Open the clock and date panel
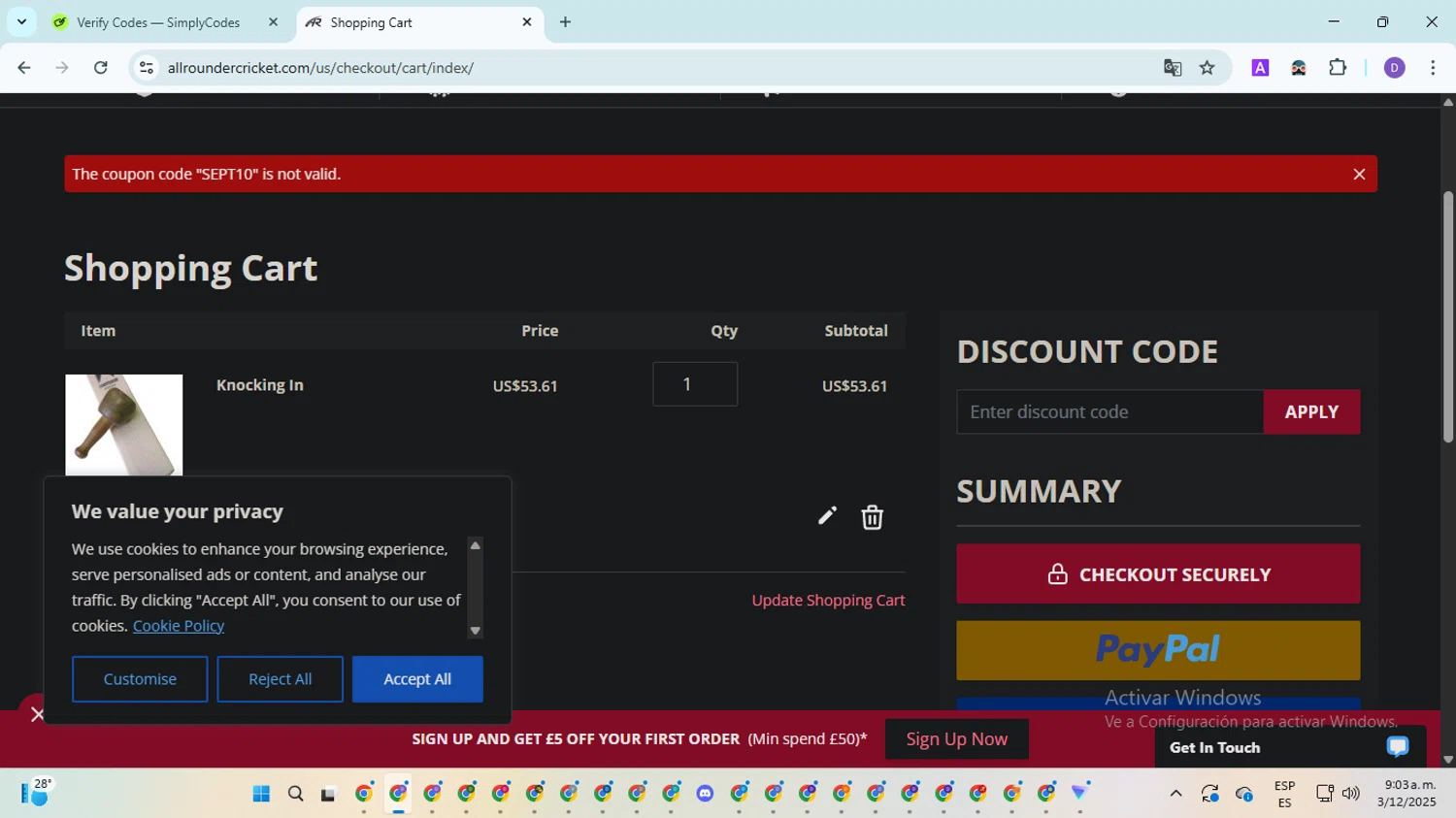The image size is (1456, 818). click(1406, 794)
